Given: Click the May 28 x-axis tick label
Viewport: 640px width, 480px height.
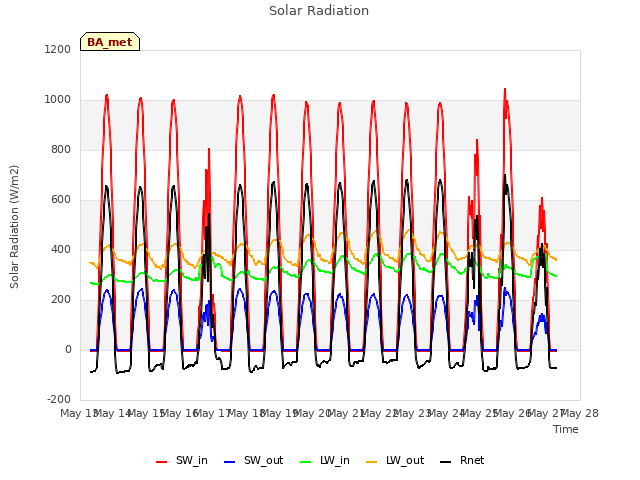Looking at the screenshot, I should click(x=579, y=413).
